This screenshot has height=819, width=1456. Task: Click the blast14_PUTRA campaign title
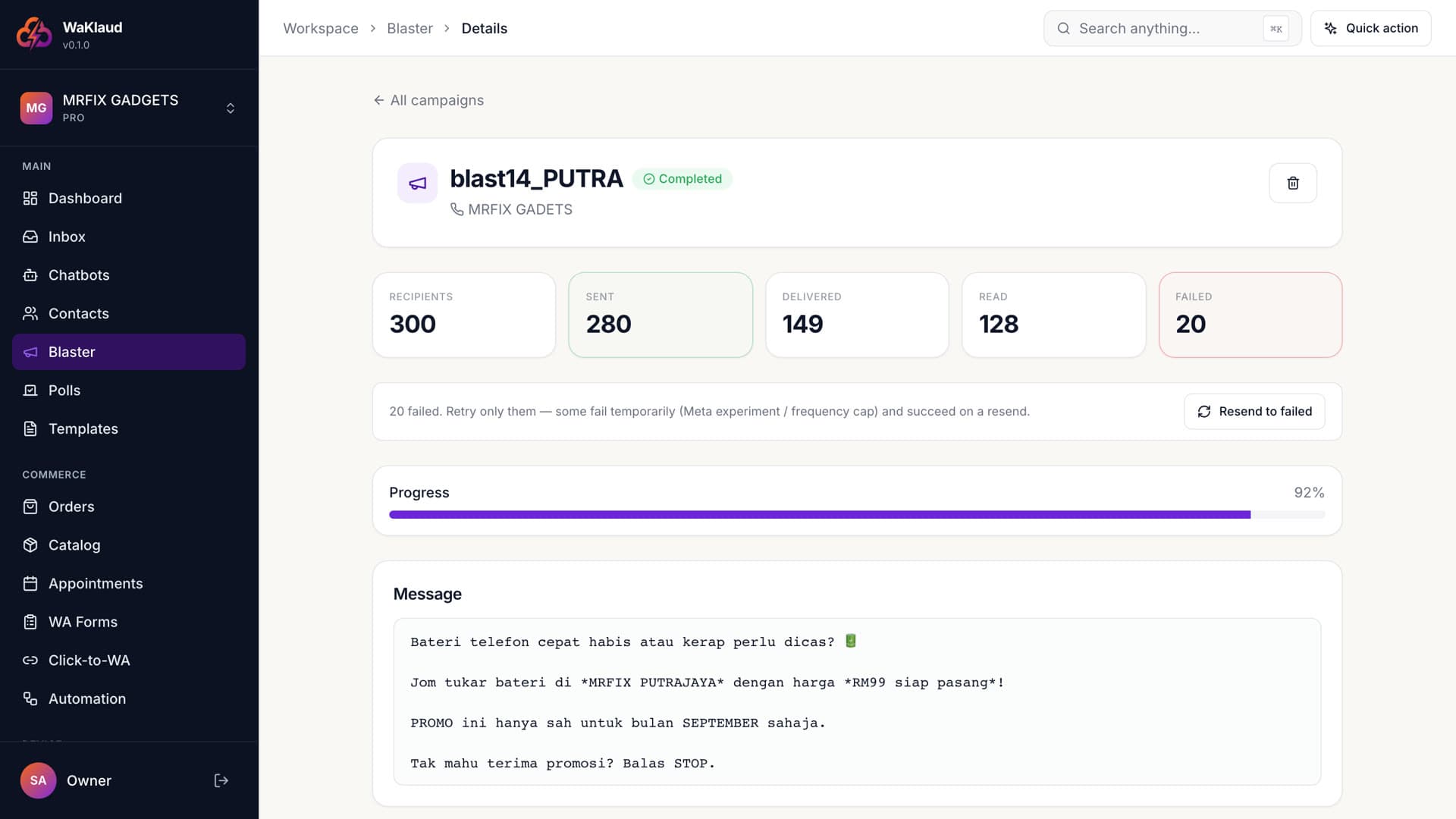[x=536, y=178]
